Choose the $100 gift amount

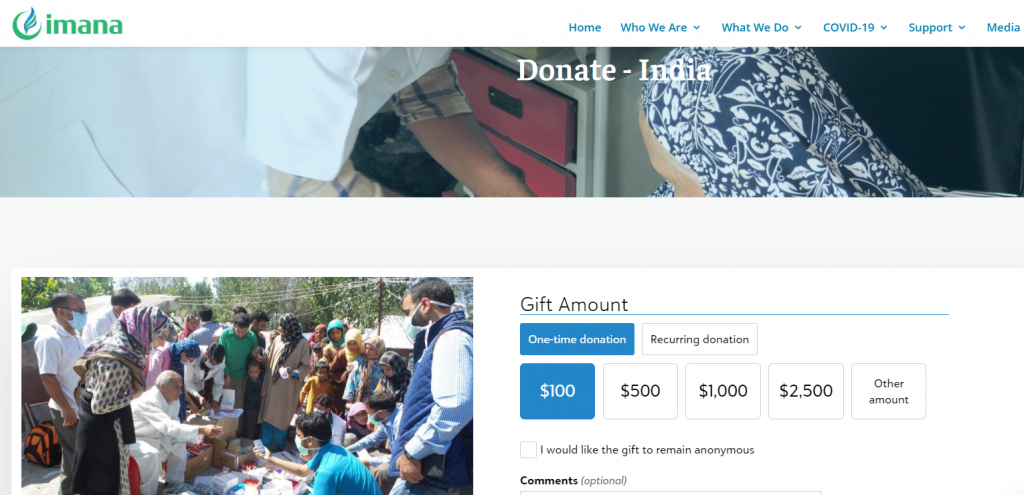(557, 391)
